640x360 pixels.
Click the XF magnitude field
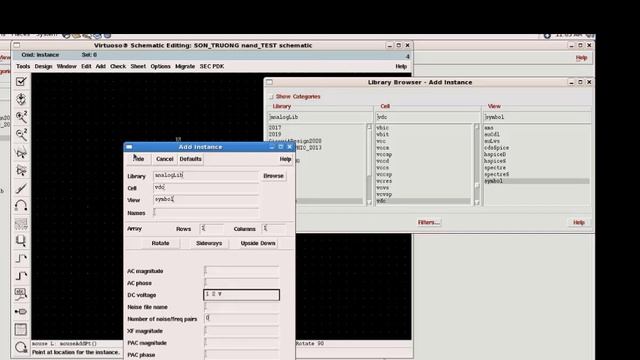[x=242, y=331]
